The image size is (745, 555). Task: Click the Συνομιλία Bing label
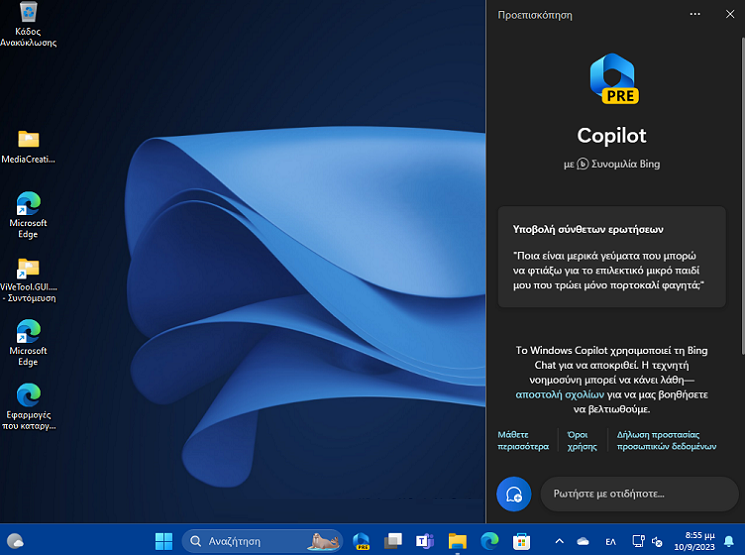[x=625, y=164]
